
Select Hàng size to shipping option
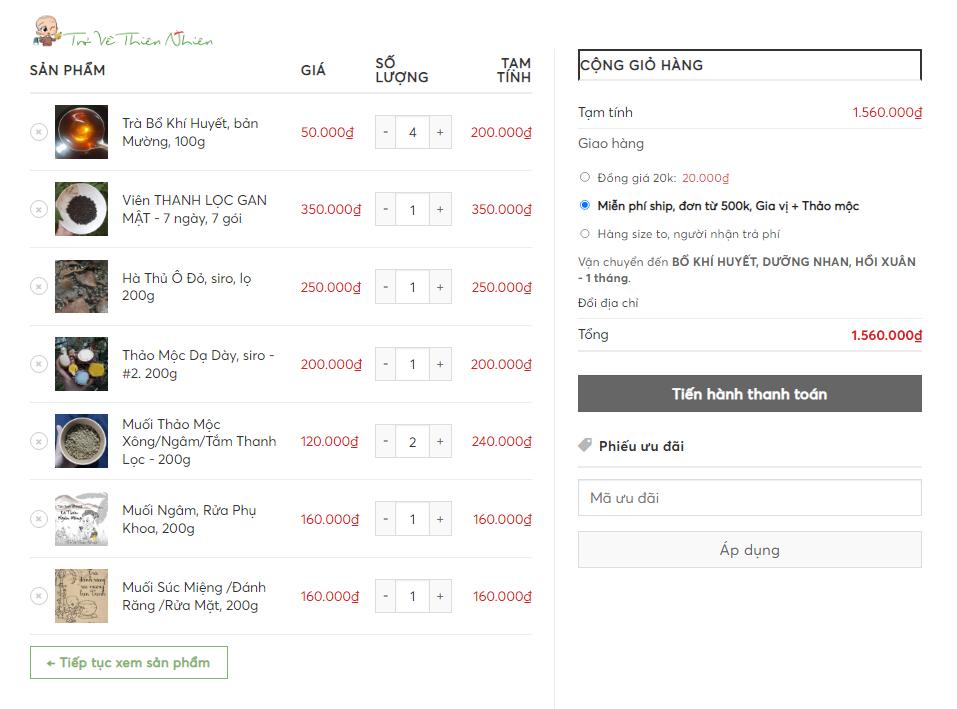(585, 233)
